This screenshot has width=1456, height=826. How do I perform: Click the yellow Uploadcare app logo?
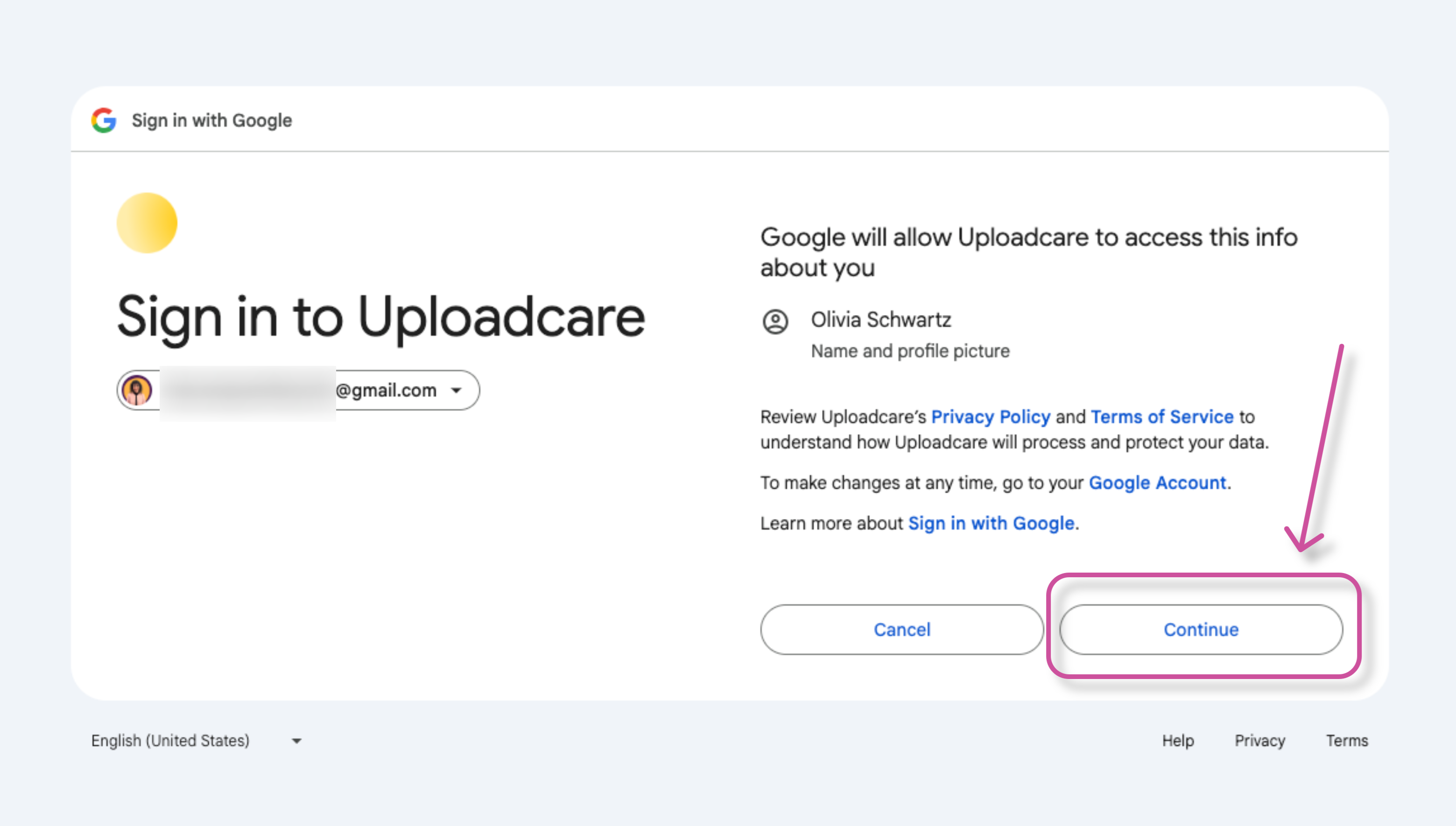pyautogui.click(x=147, y=223)
